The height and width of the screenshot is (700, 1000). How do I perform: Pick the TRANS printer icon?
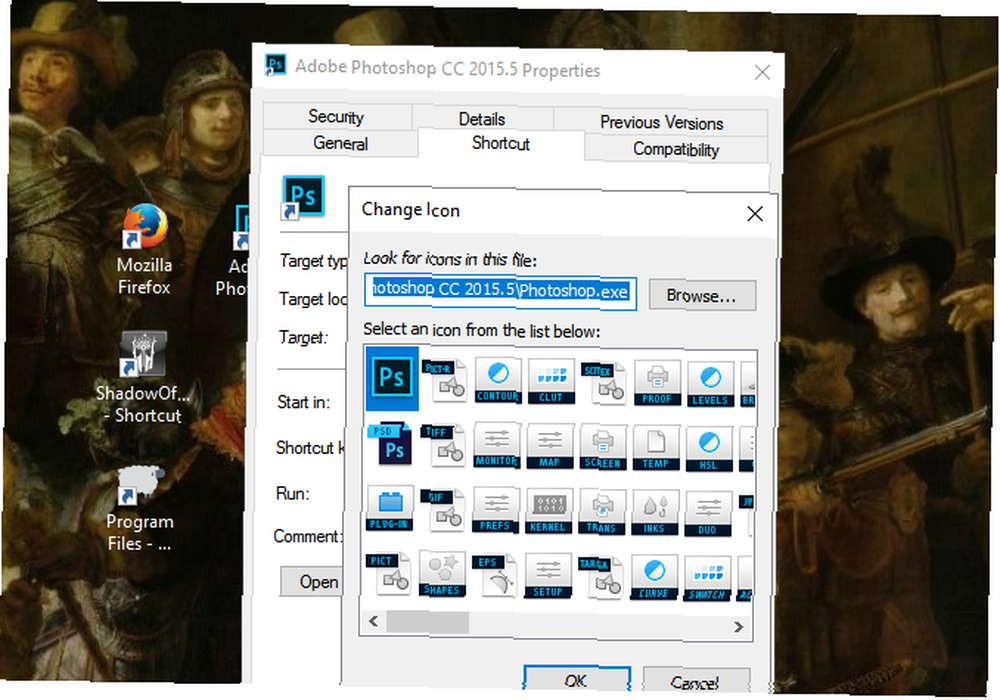[601, 513]
